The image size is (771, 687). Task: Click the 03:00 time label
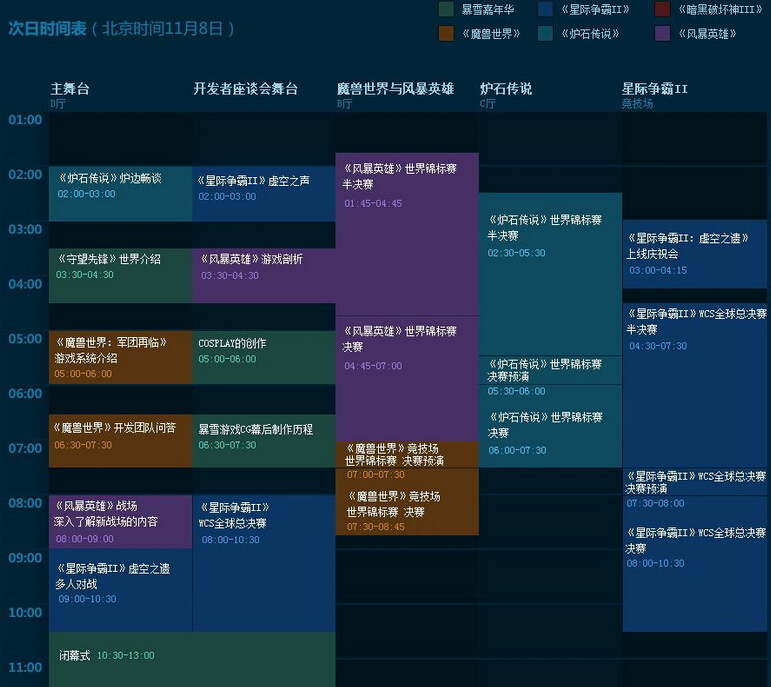pos(25,230)
